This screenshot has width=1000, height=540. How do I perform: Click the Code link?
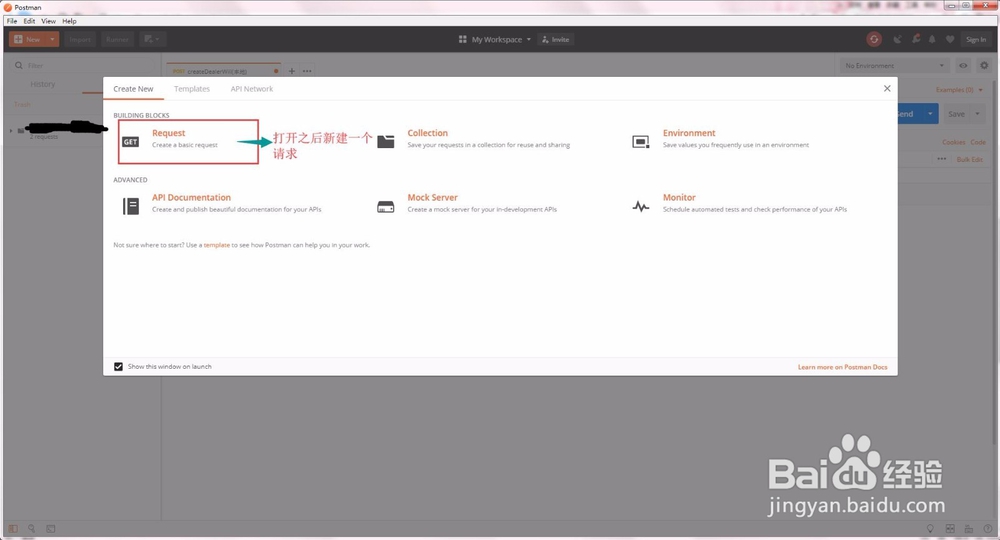(x=978, y=142)
